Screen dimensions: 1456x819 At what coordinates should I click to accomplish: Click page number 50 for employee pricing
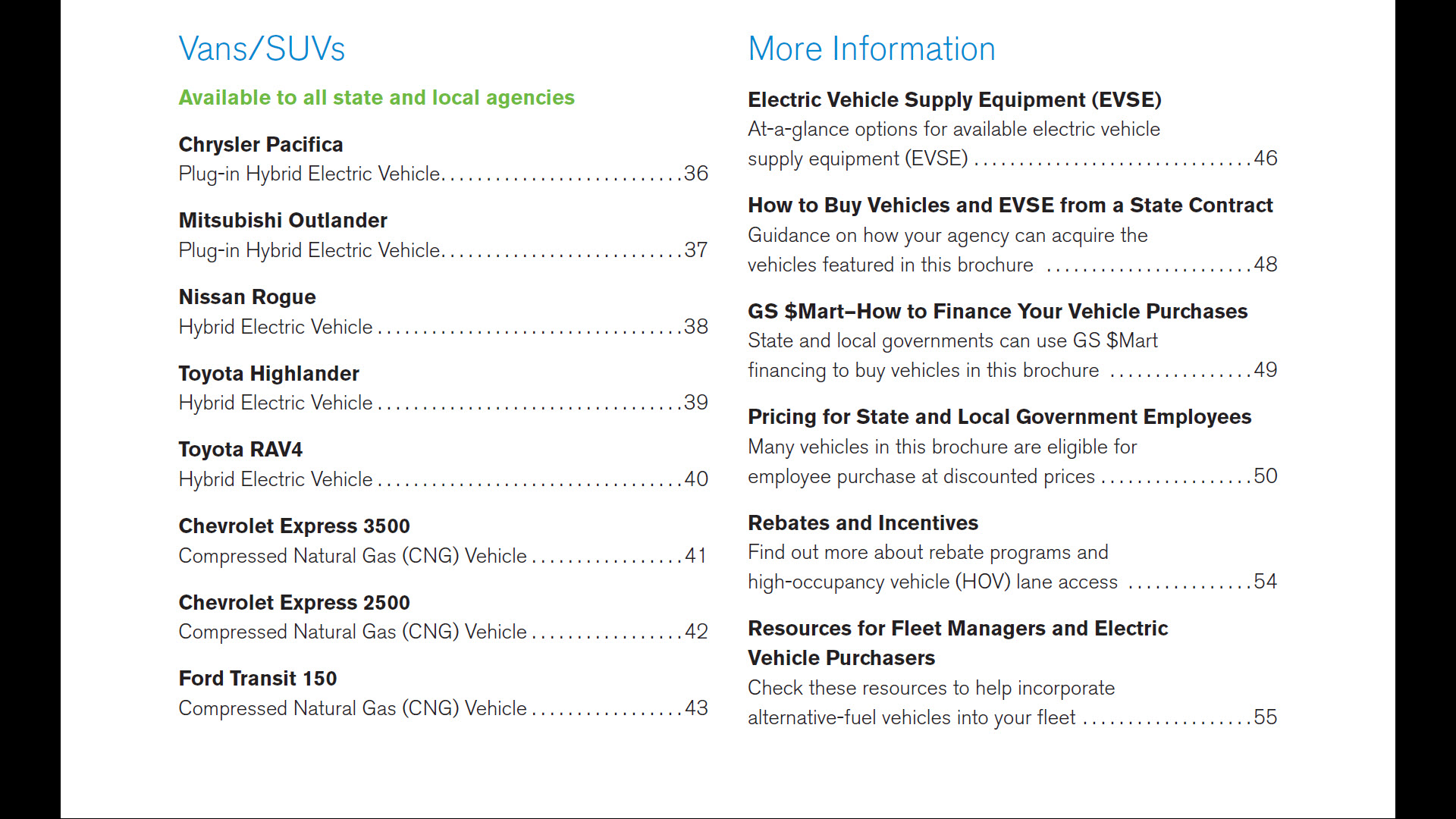click(1266, 476)
